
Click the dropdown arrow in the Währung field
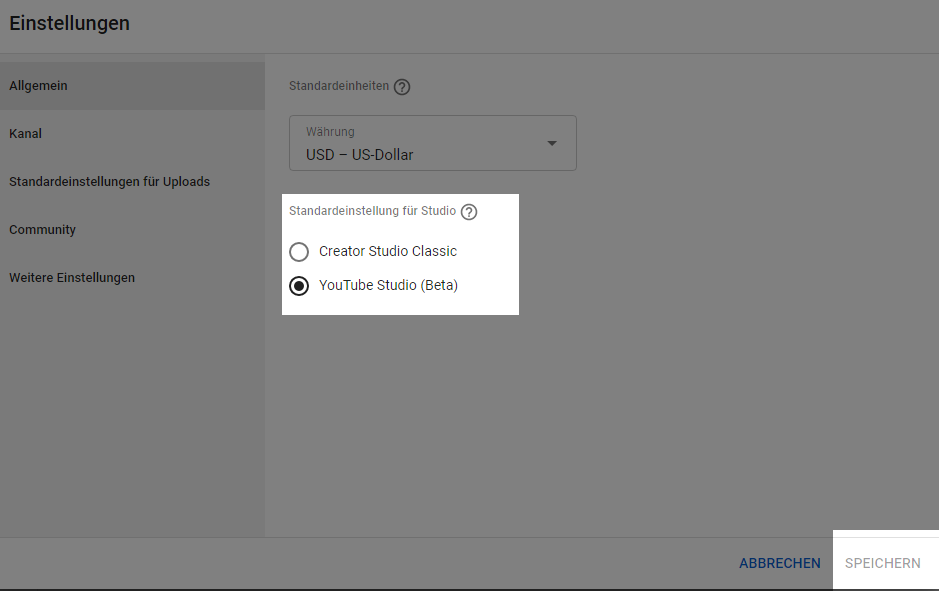point(552,143)
